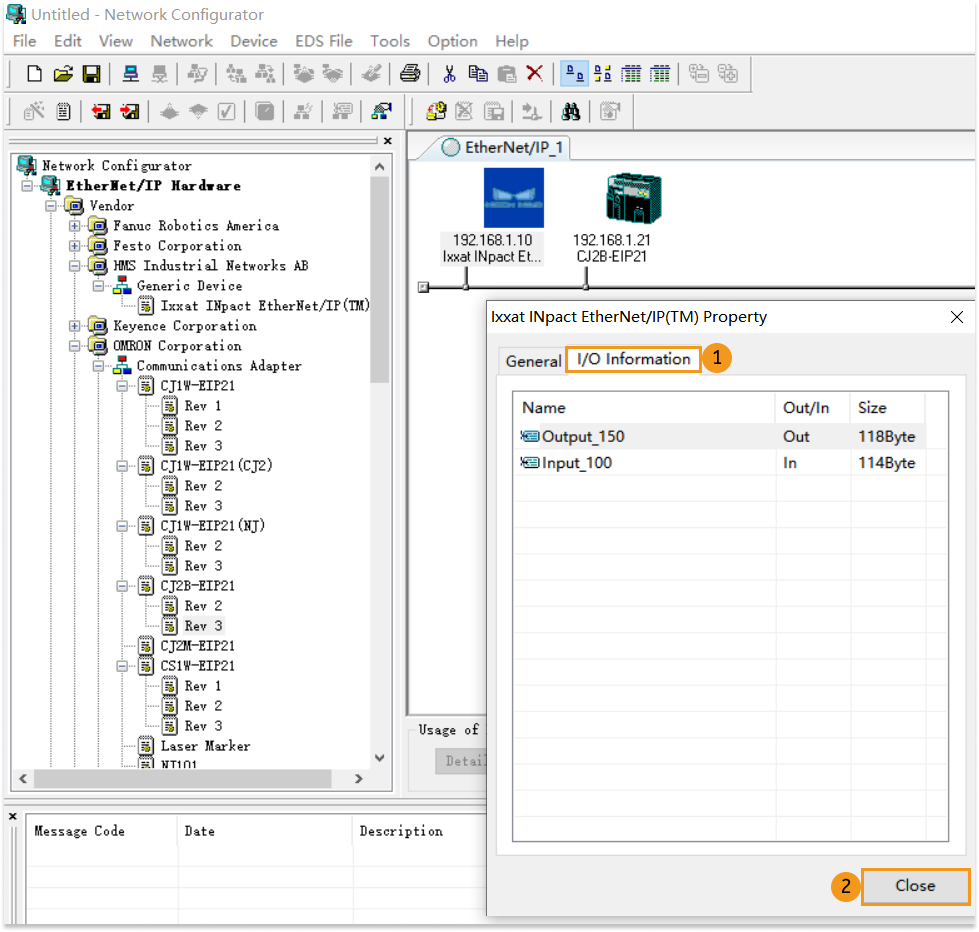Copy the selected device

477,73
